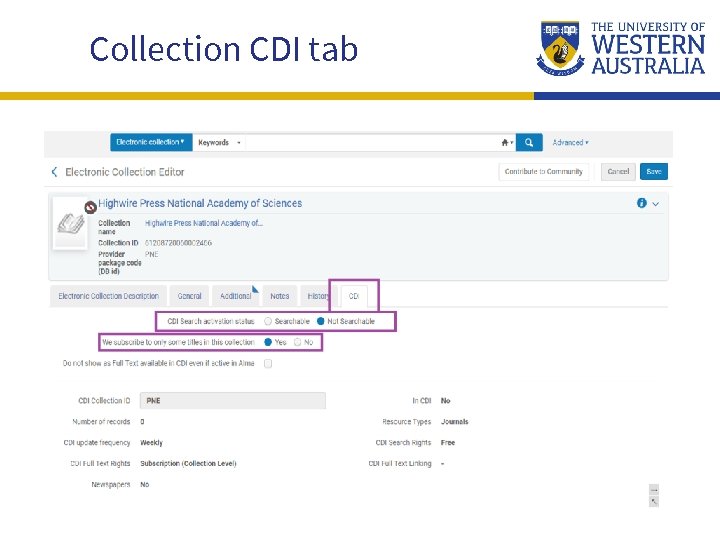The height and width of the screenshot is (540, 720).
Task: Click the Provider package code value PNE
Action: click(x=152, y=254)
